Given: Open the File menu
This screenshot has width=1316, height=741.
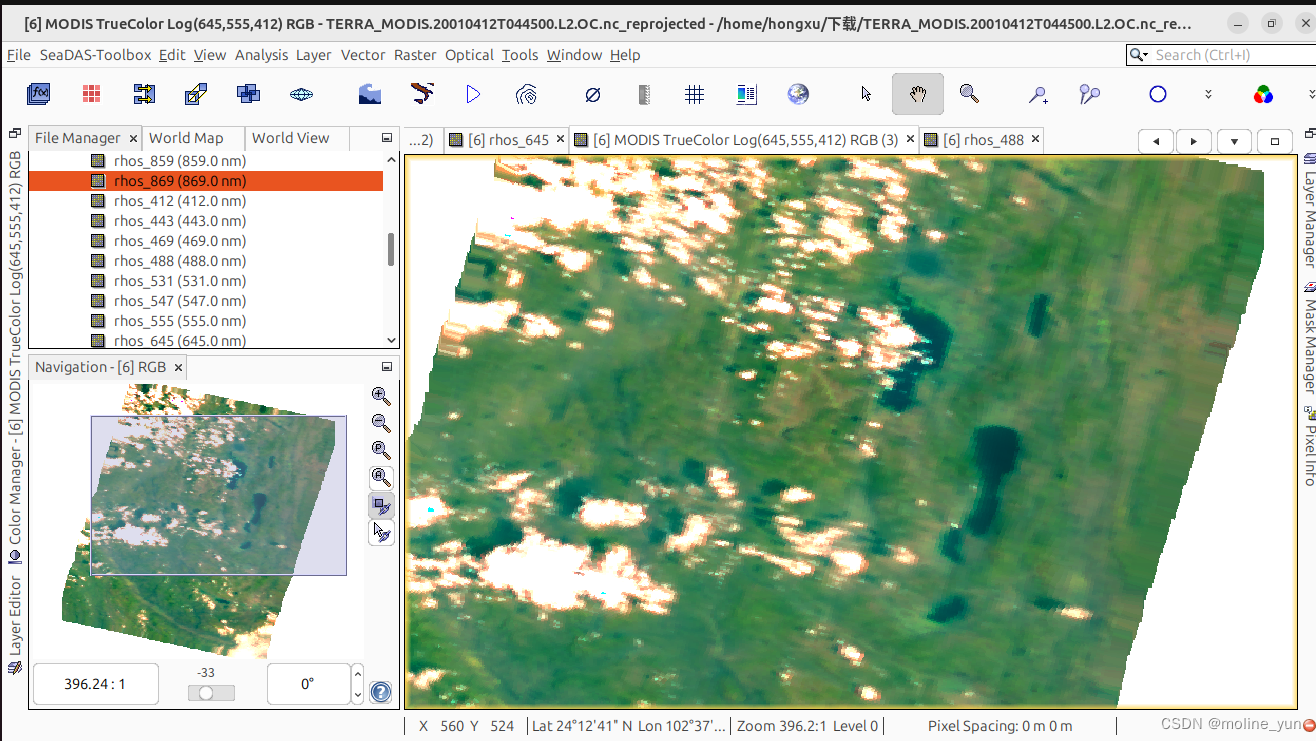Looking at the screenshot, I should point(18,55).
